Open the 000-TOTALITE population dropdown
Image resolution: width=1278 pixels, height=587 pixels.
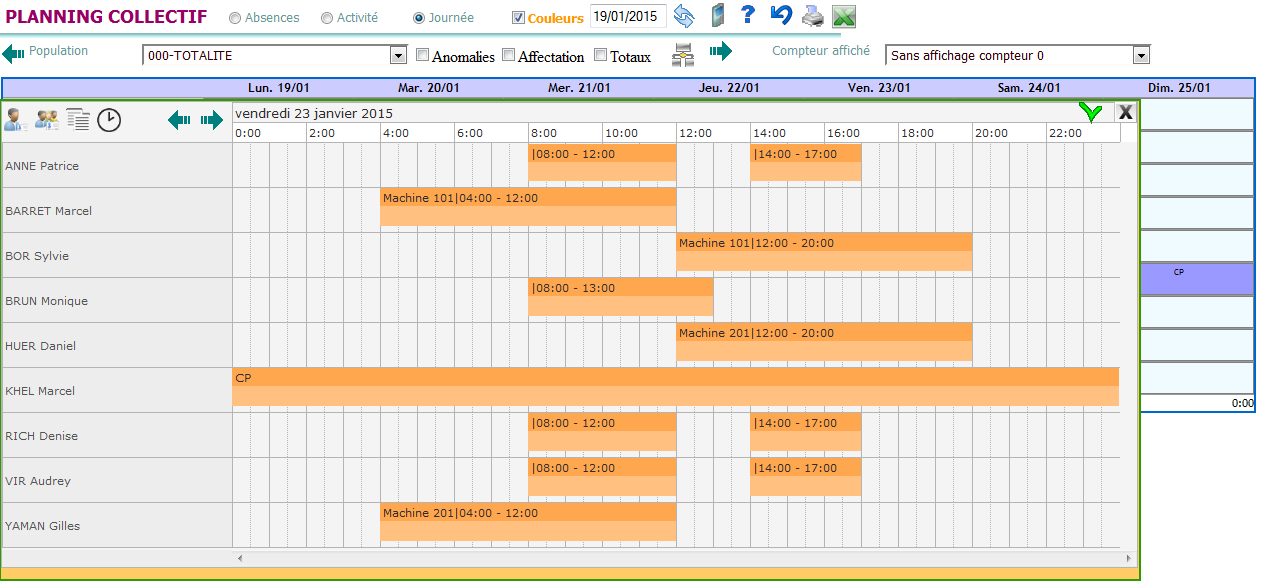398,56
